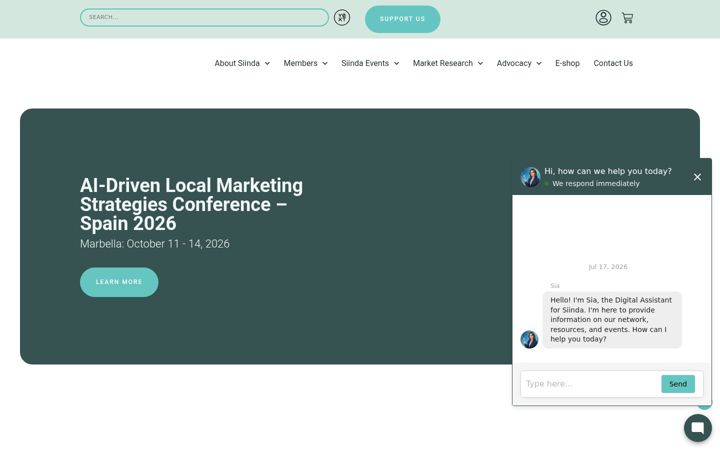720x450 pixels.
Task: Go to the E-shop page
Action: coord(567,63)
